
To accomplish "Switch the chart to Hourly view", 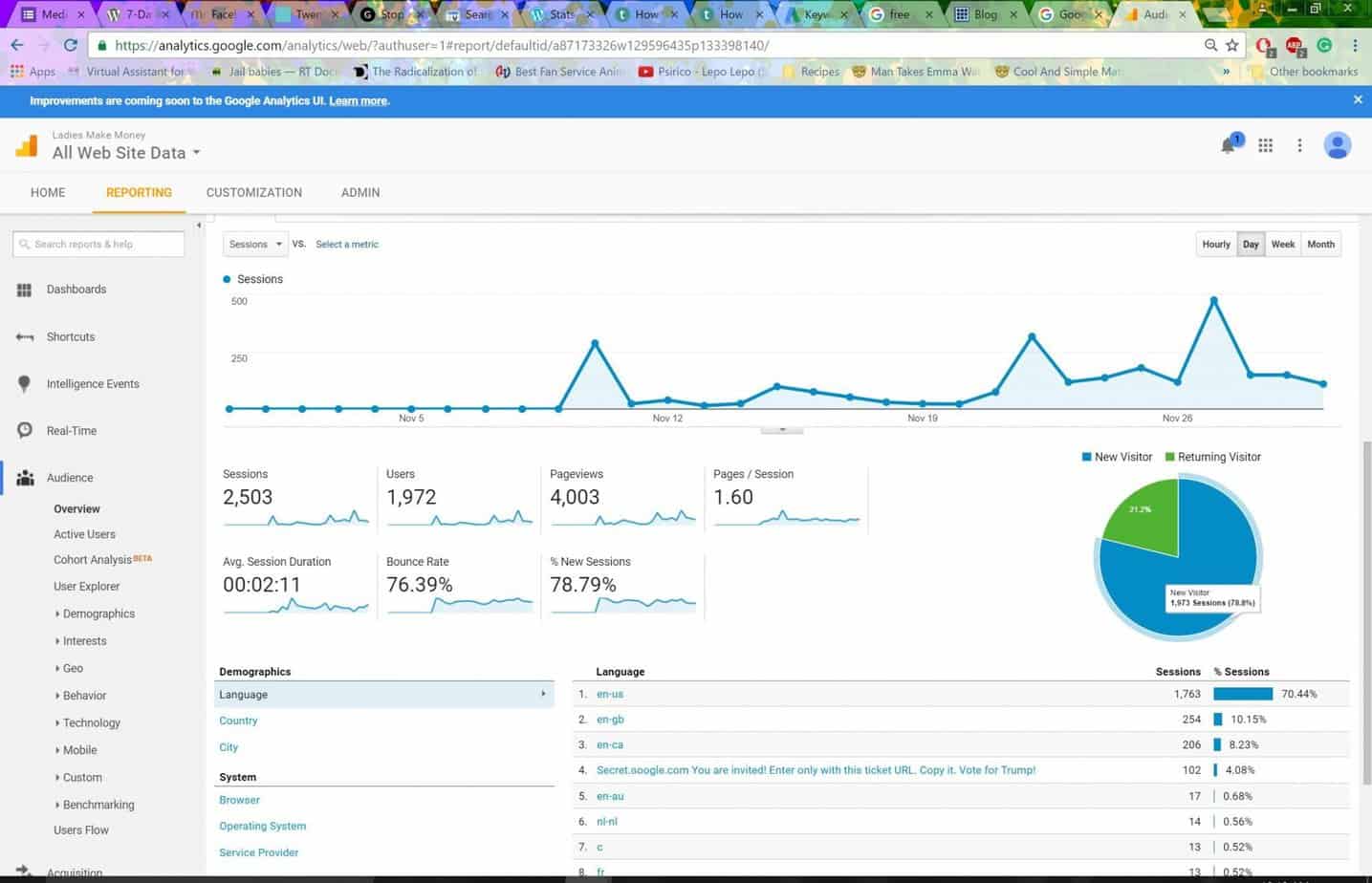I will pyautogui.click(x=1216, y=245).
